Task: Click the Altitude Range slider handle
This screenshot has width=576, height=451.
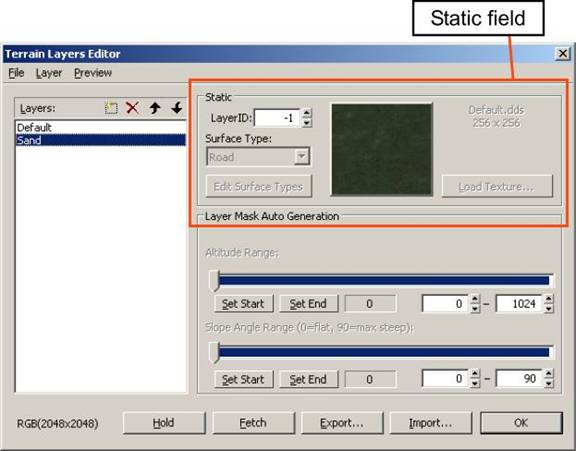Action: [x=214, y=281]
